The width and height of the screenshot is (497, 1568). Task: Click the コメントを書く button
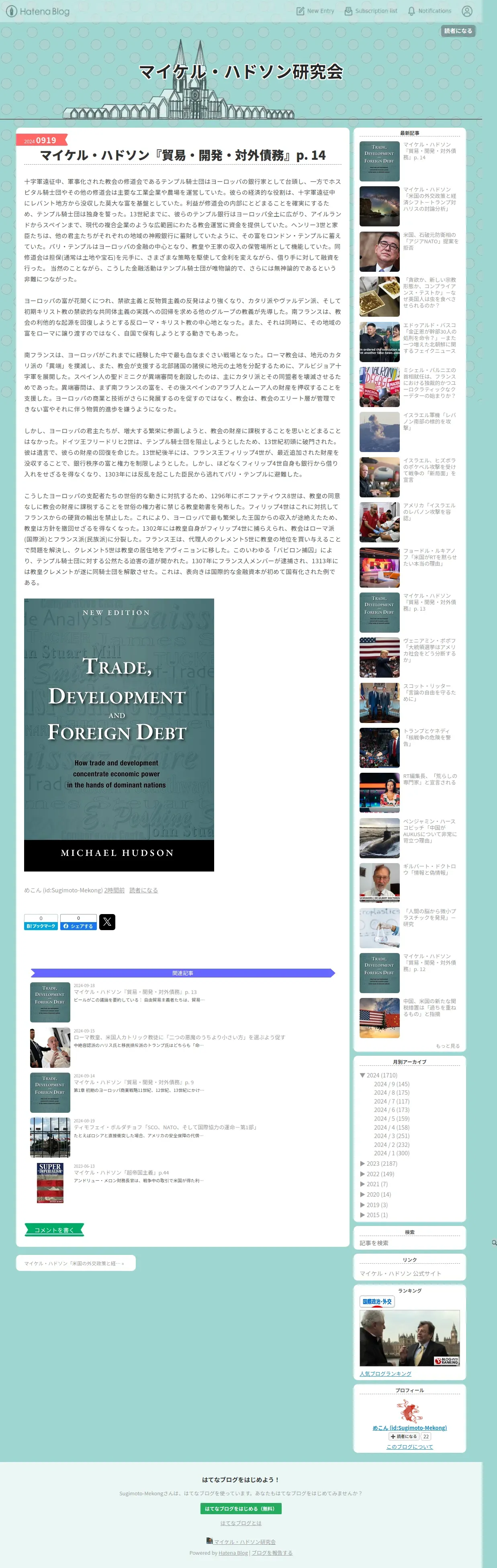pyautogui.click(x=54, y=1230)
